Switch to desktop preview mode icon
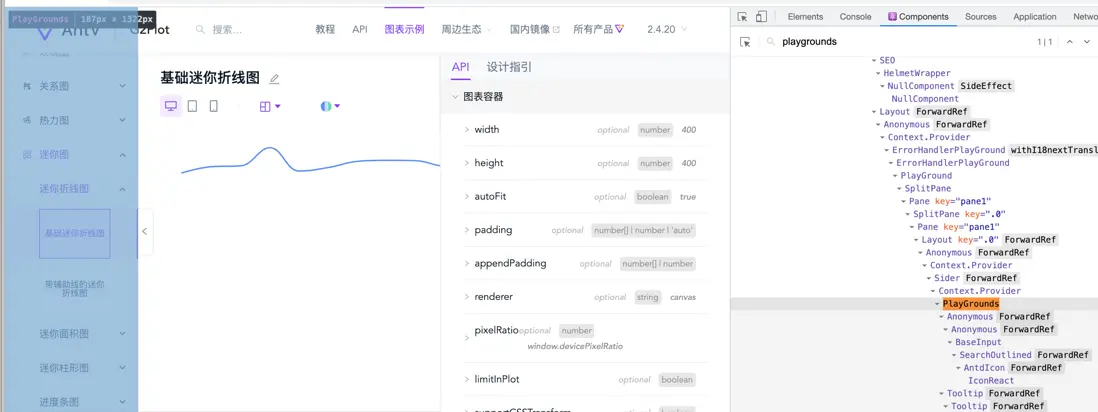This screenshot has height=412, width=1098. 171,106
